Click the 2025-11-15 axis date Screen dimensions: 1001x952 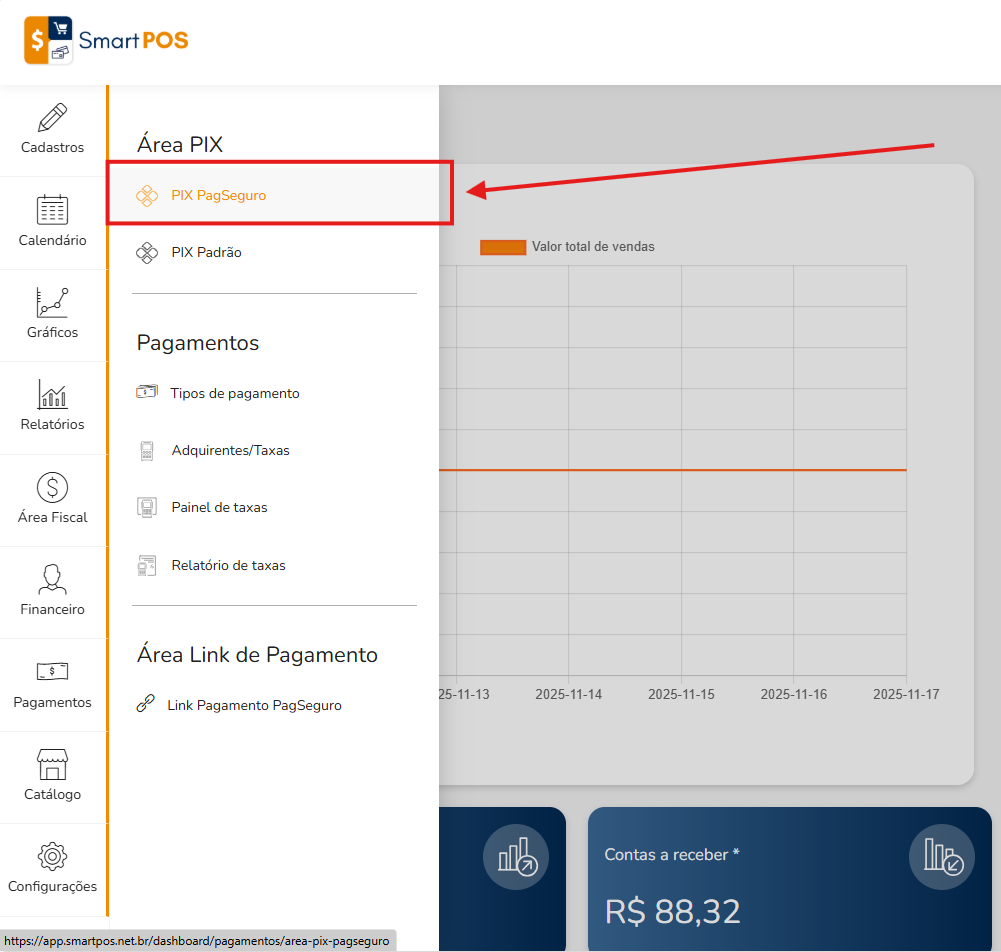681,694
